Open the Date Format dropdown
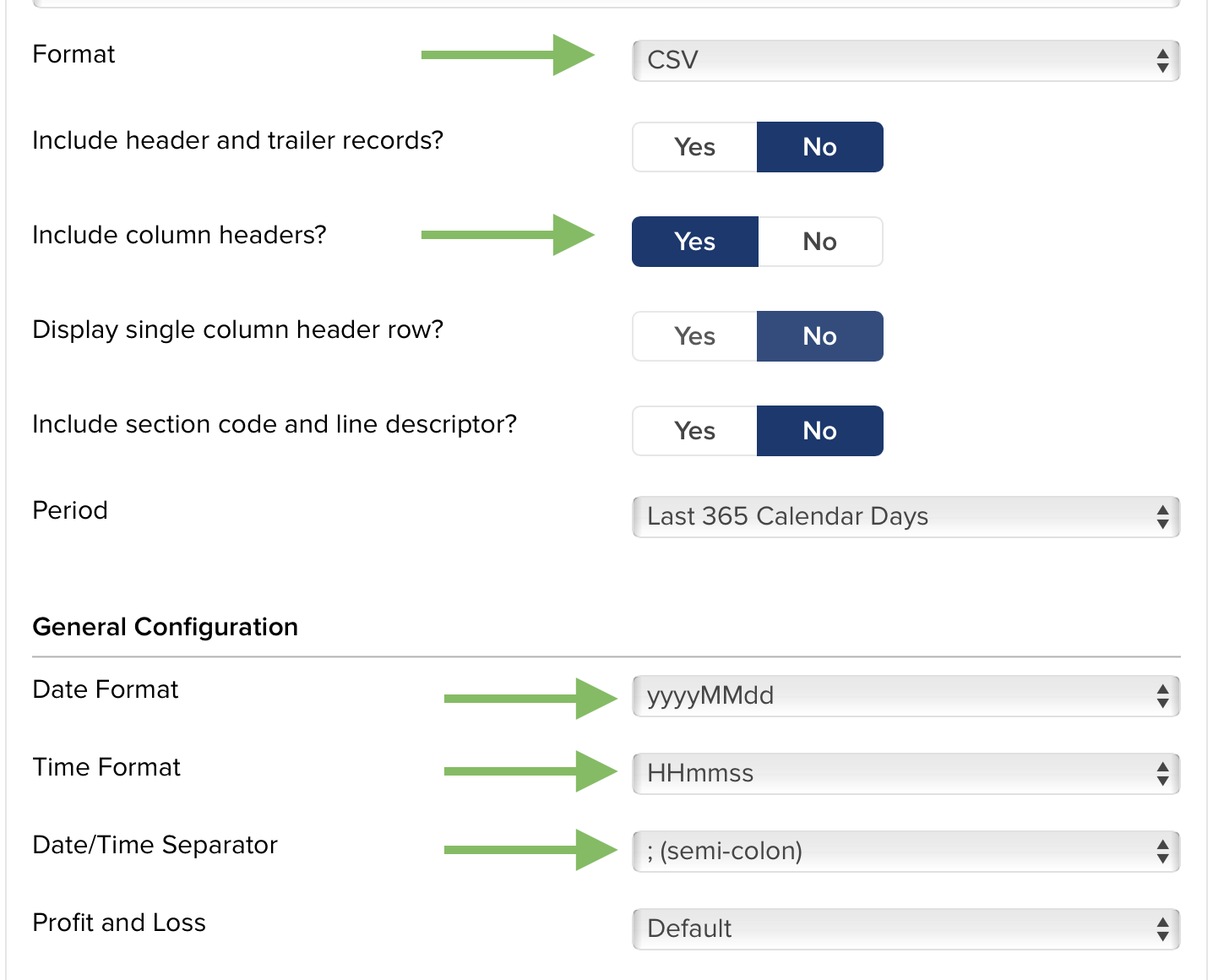Image resolution: width=1213 pixels, height=980 pixels. coord(904,696)
